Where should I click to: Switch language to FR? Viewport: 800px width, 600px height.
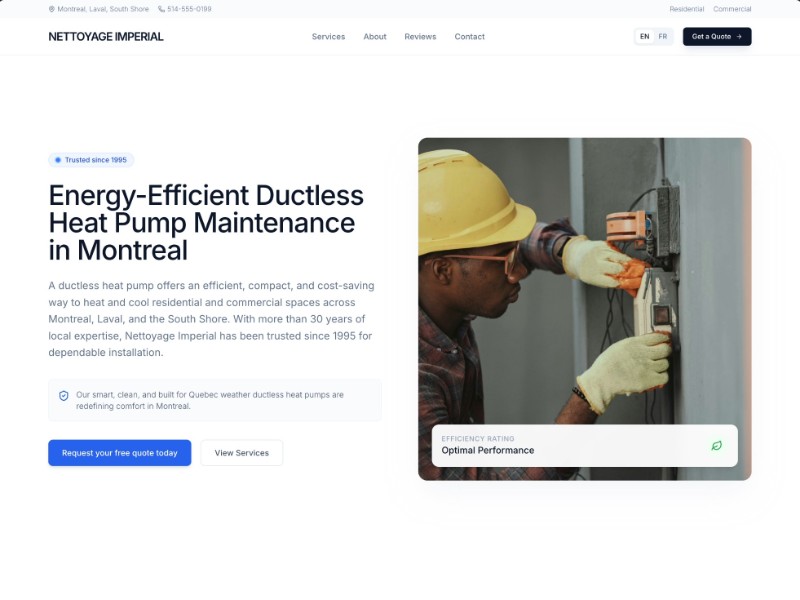click(663, 37)
